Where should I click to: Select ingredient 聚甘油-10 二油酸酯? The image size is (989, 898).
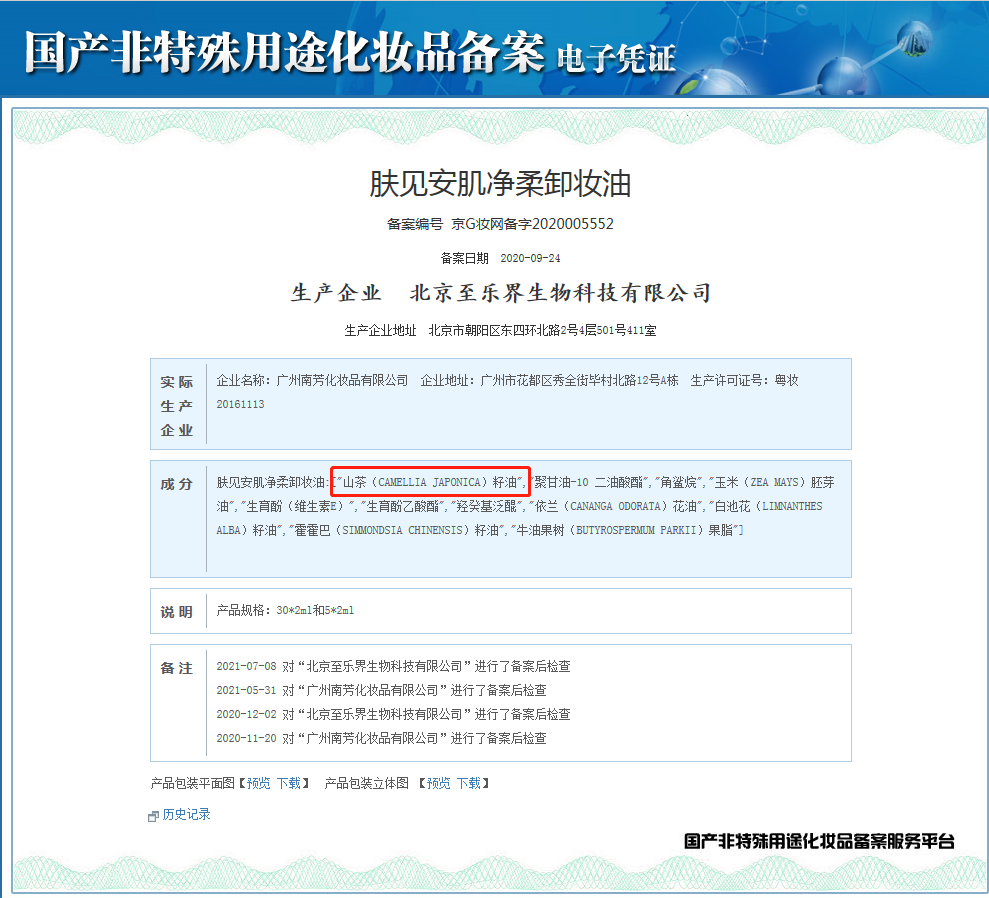click(x=588, y=482)
